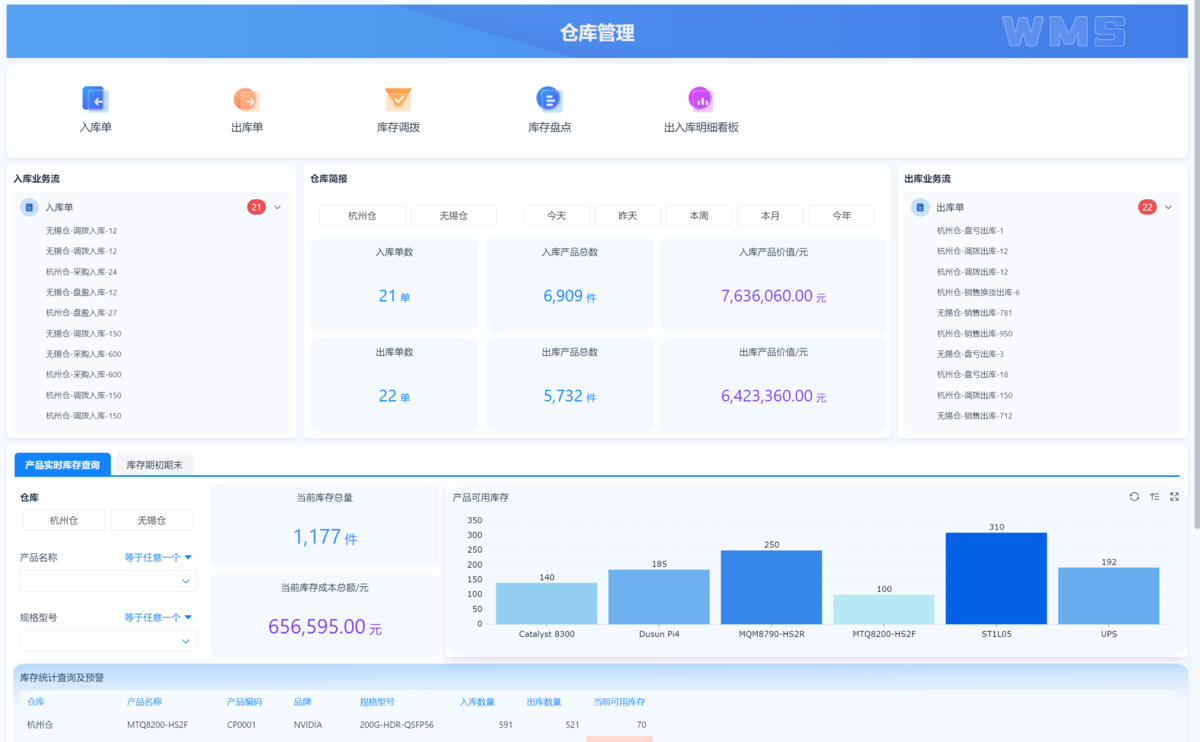Open 规格型号 operator dropdown 等于任意一个
Viewport: 1200px width, 742px height.
[158, 617]
